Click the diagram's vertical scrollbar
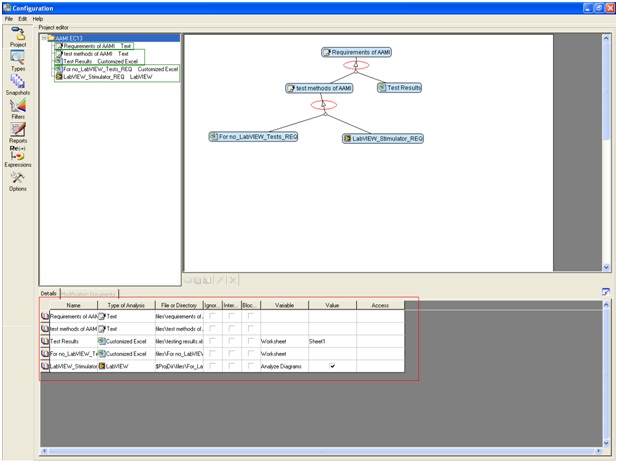The width and height of the screenshot is (618, 463). click(605, 150)
